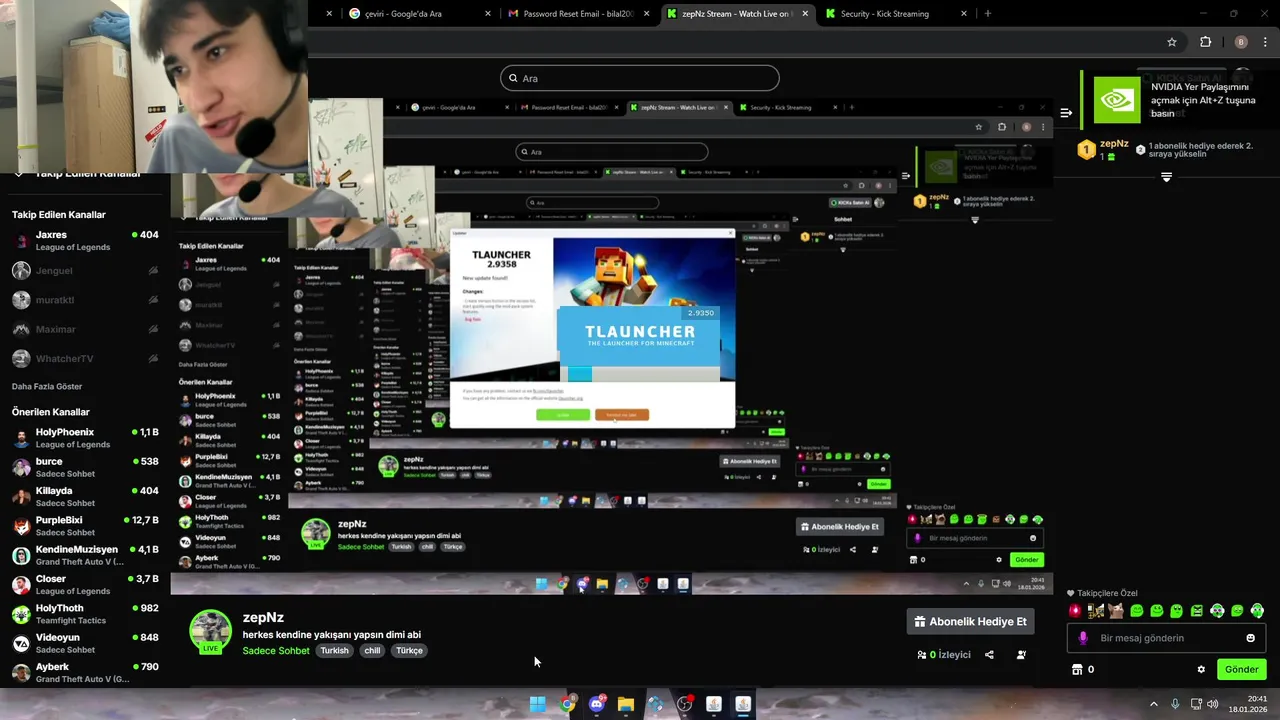Image resolution: width=1280 pixels, height=720 pixels.
Task: Open burce recommended channel
Action: tap(85, 468)
